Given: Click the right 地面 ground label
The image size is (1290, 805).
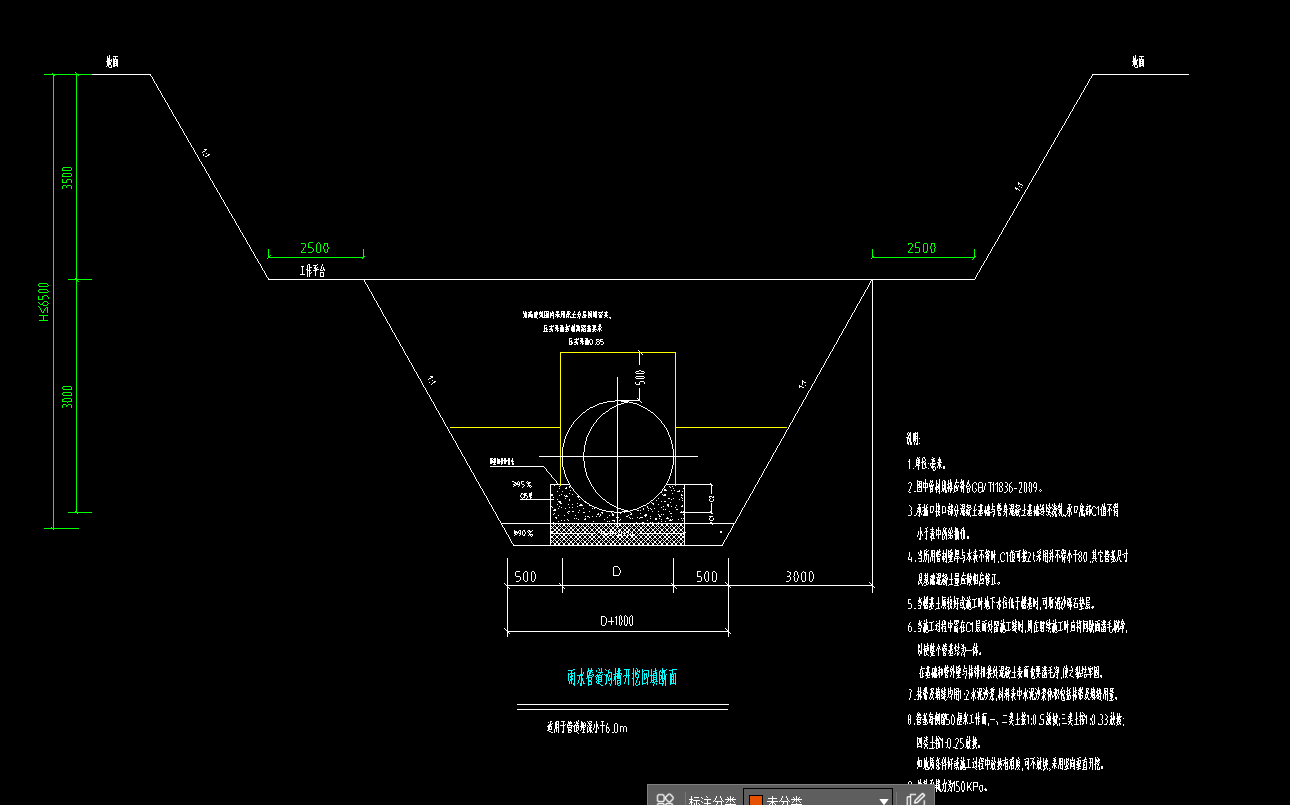Looking at the screenshot, I should [1138, 62].
